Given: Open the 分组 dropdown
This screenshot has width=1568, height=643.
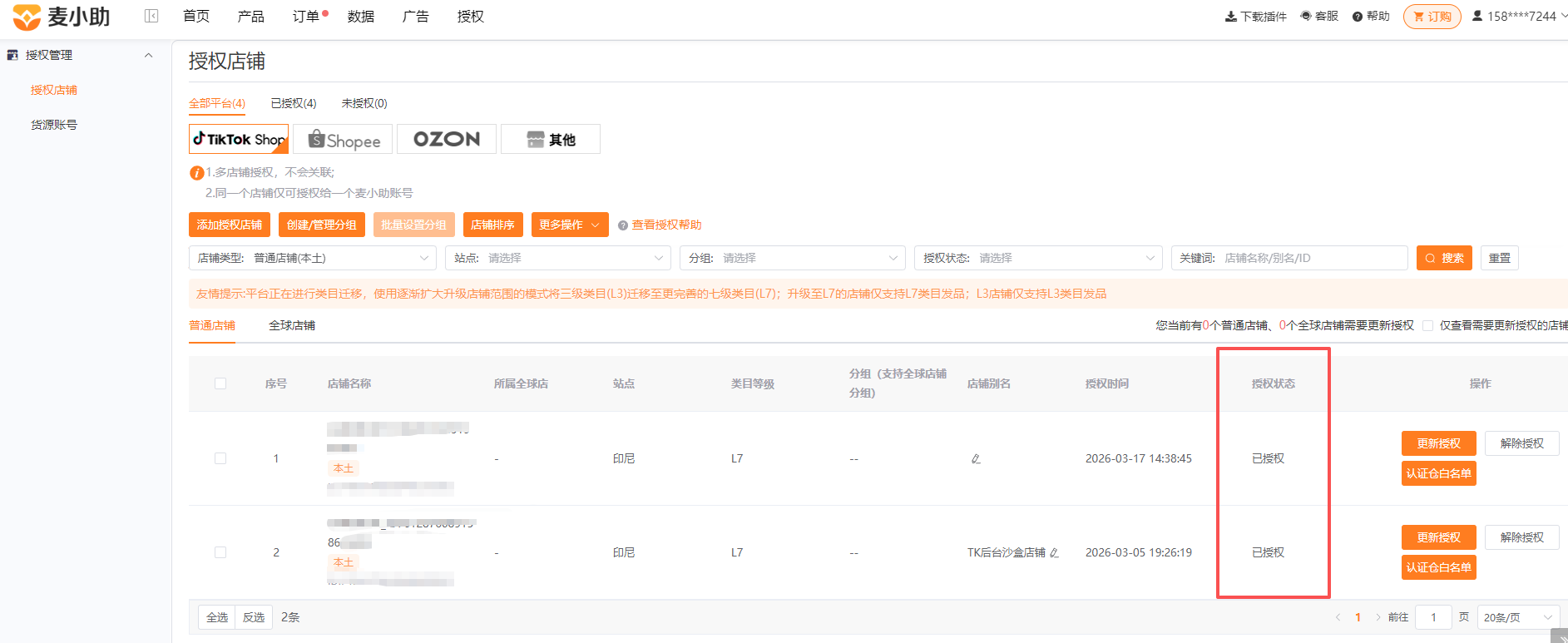Looking at the screenshot, I should [793, 258].
